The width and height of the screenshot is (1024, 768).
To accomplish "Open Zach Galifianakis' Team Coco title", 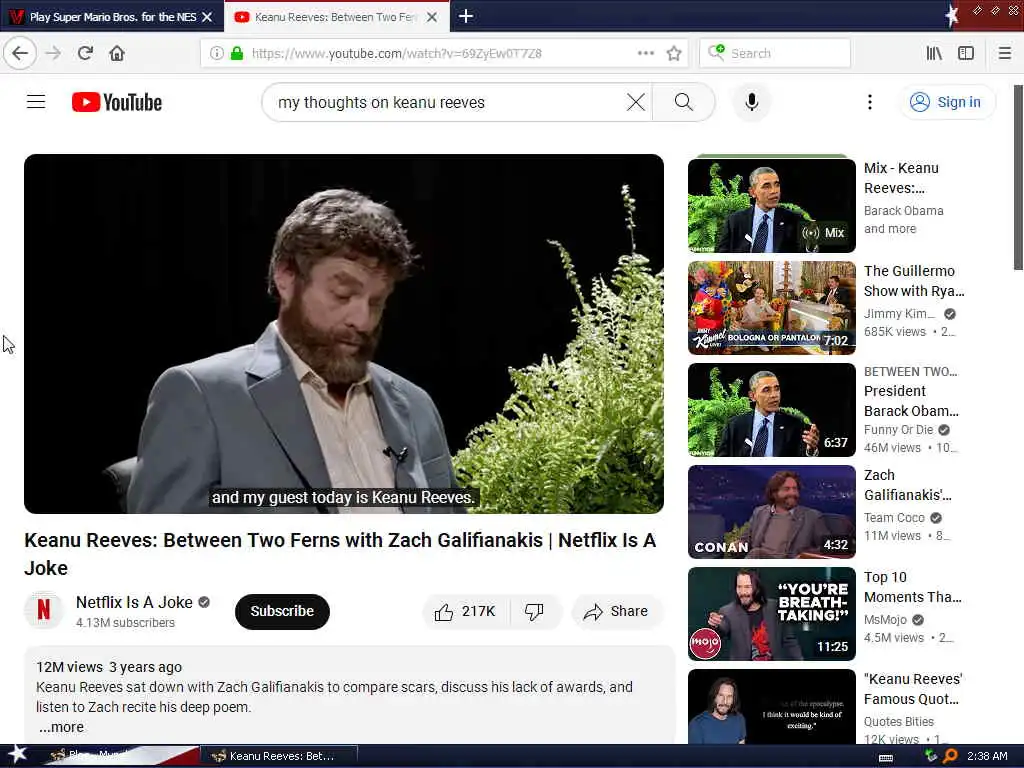I will click(908, 485).
